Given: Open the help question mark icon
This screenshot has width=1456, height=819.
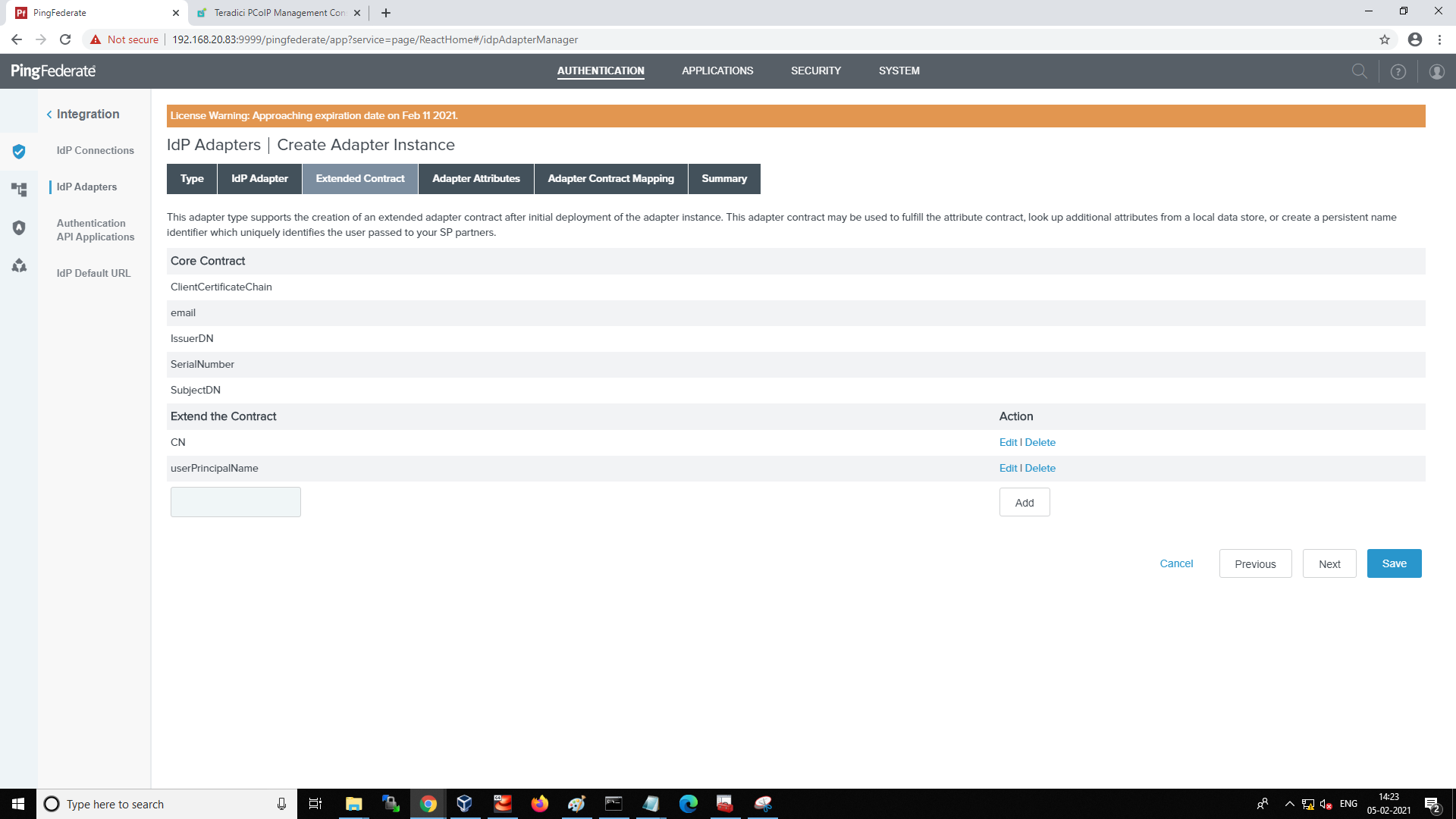Looking at the screenshot, I should [1398, 71].
